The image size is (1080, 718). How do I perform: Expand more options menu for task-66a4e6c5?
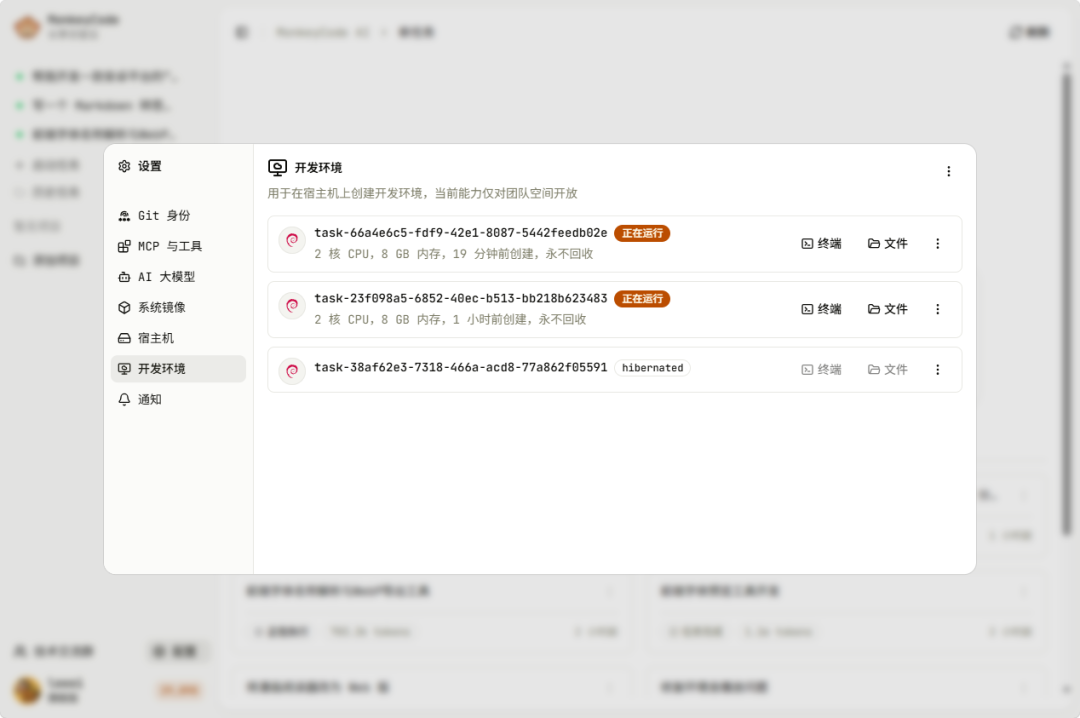coord(937,244)
